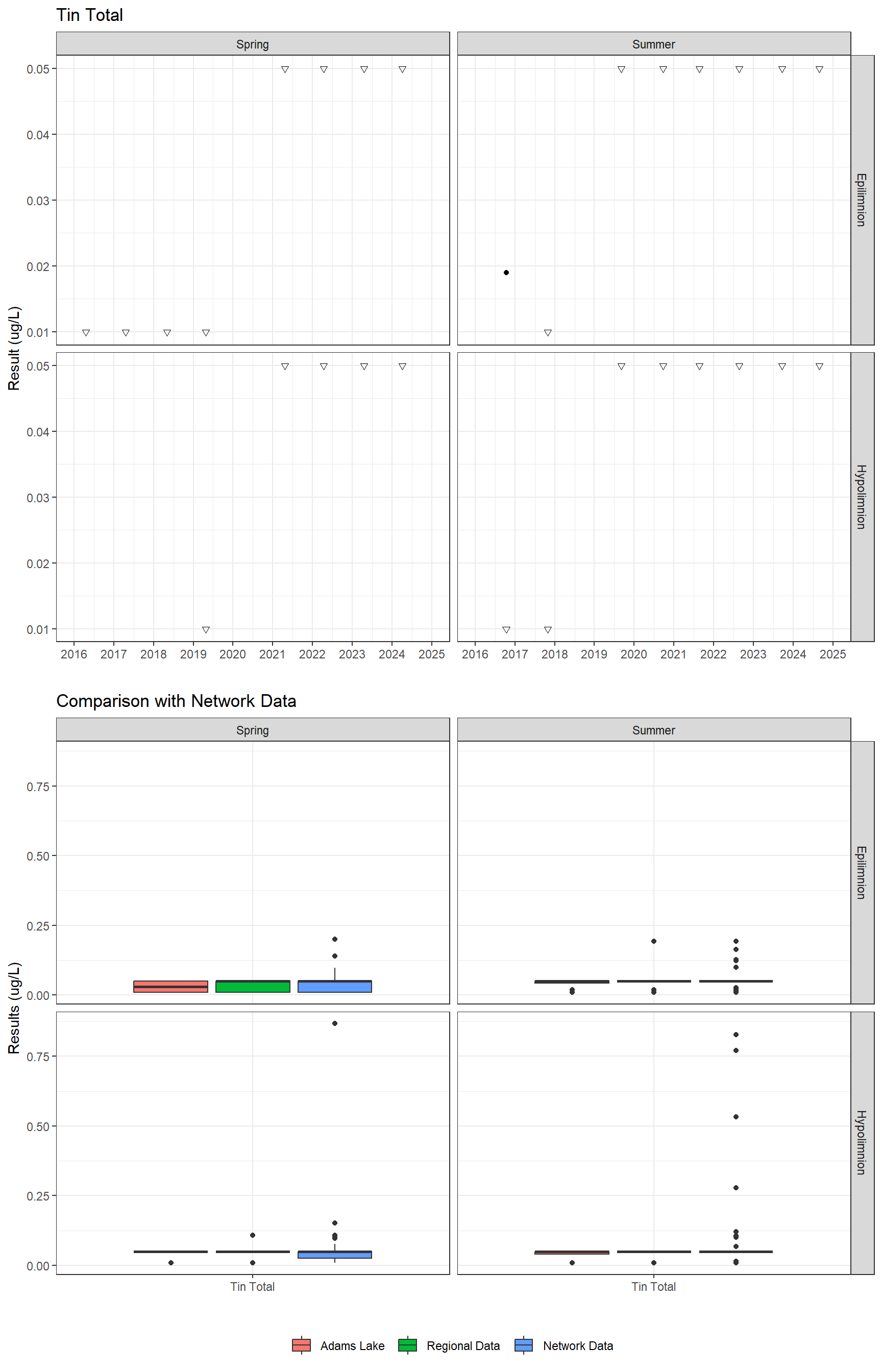The height and width of the screenshot is (1372, 882).
Task: Click 'Tin Total' x-axis label under Summer comparison
Action: 653,1287
